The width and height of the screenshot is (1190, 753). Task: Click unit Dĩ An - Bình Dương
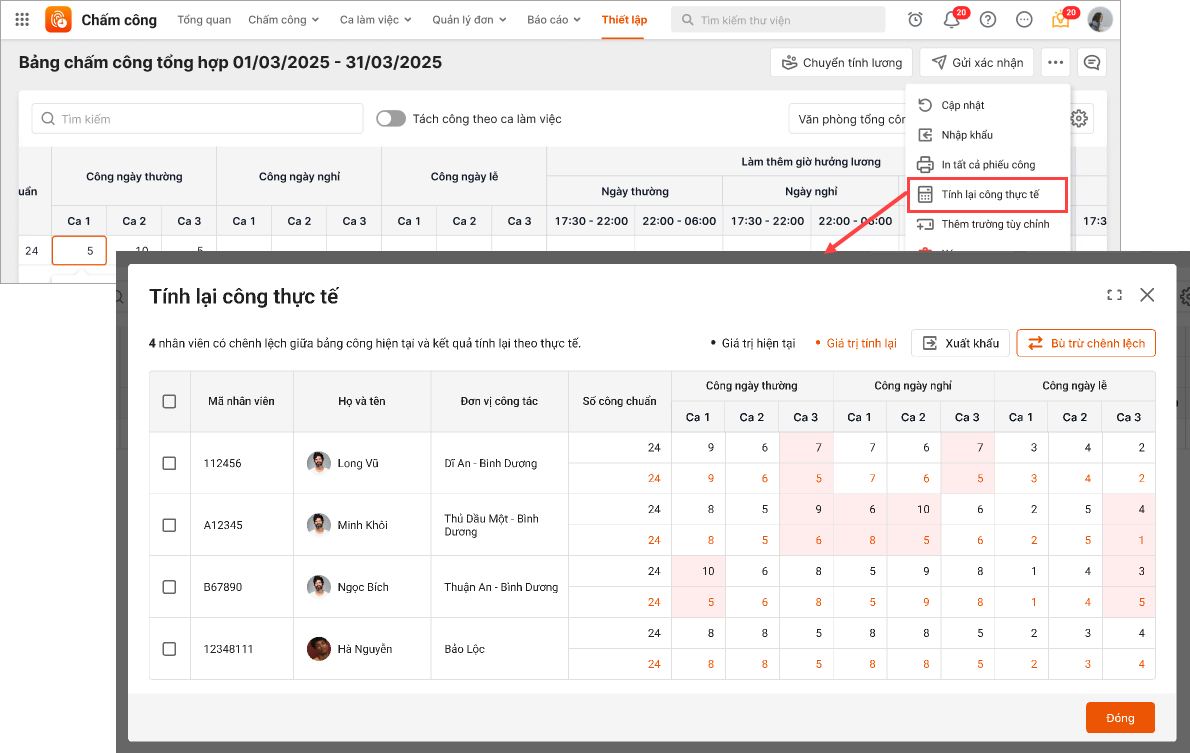tap(490, 463)
